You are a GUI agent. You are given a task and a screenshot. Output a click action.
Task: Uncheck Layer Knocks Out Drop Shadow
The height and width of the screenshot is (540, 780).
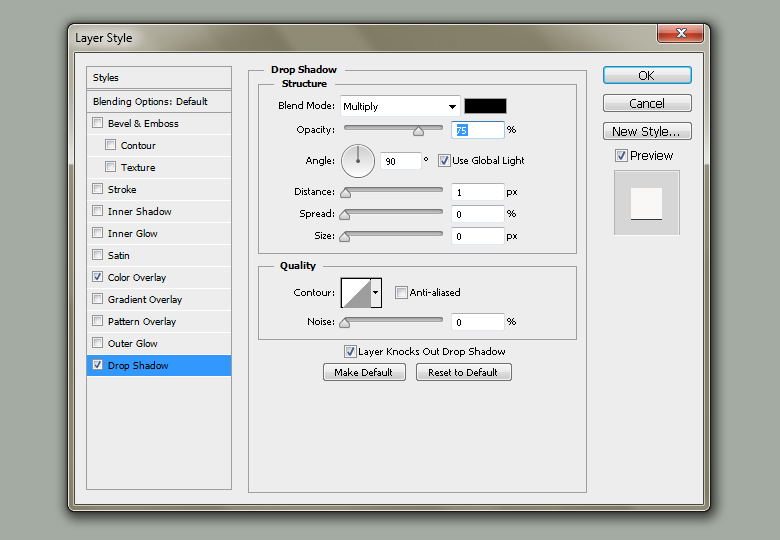click(x=350, y=352)
